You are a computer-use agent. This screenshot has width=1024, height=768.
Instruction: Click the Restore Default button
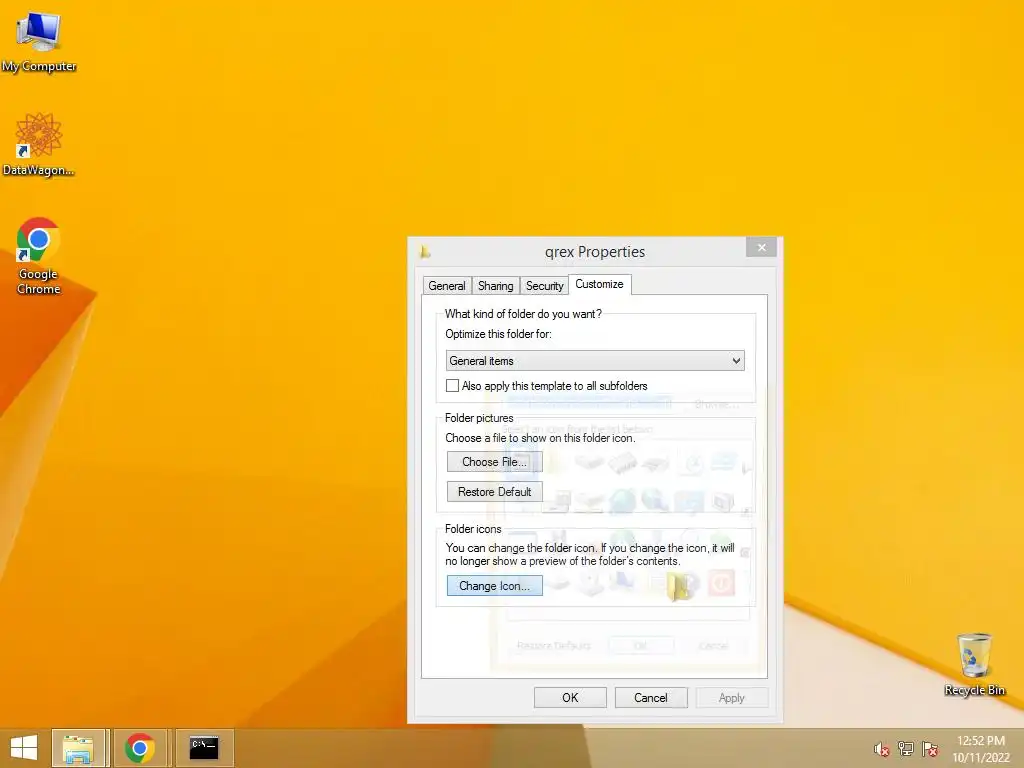[x=494, y=492]
